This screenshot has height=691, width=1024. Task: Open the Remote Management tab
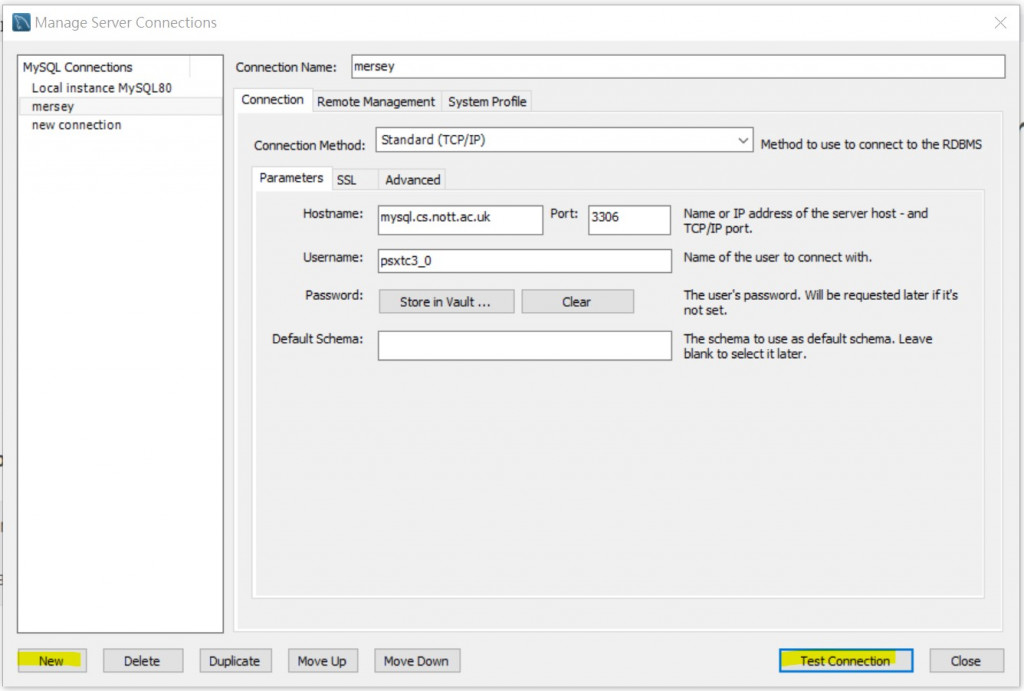[x=376, y=102]
